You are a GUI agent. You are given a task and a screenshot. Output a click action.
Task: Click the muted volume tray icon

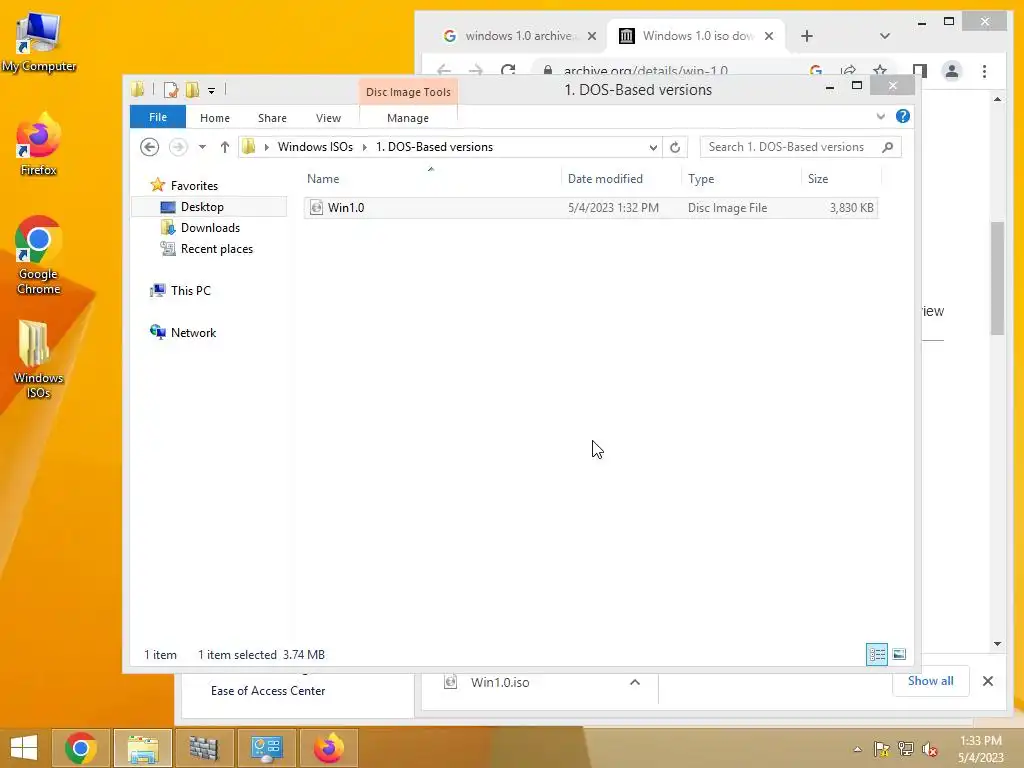[x=929, y=749]
